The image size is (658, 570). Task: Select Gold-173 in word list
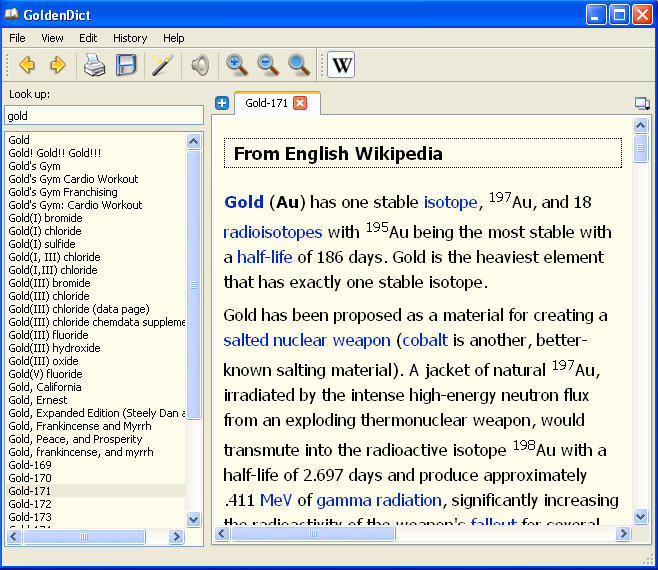(96, 517)
